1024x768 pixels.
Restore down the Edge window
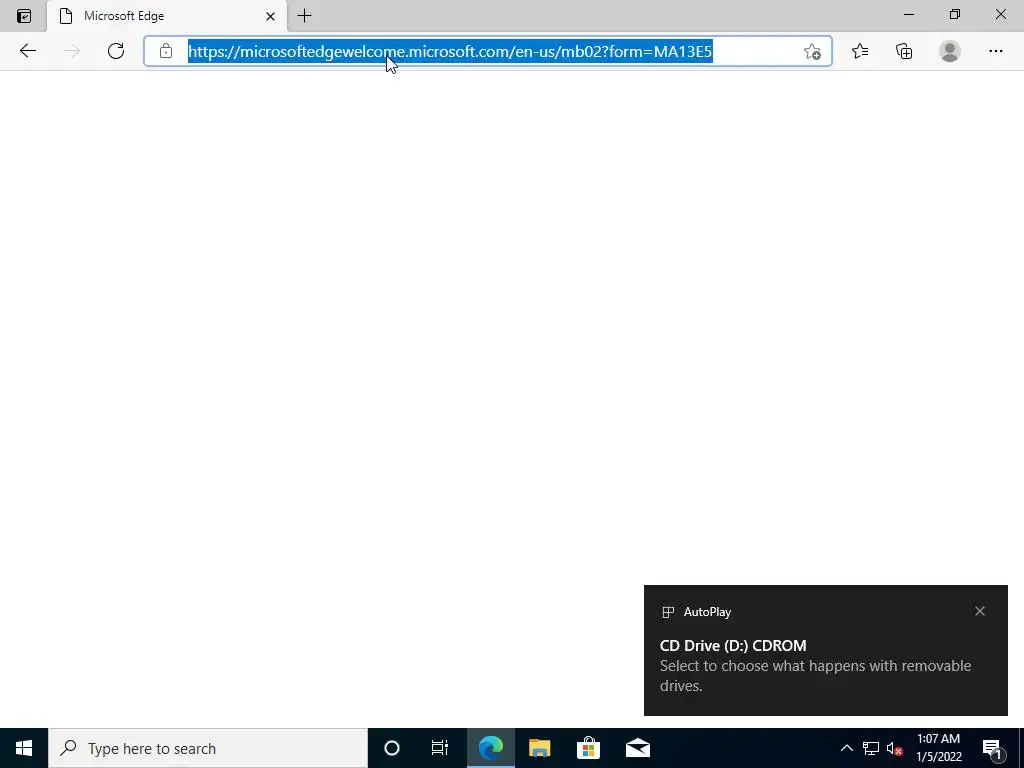pos(955,14)
